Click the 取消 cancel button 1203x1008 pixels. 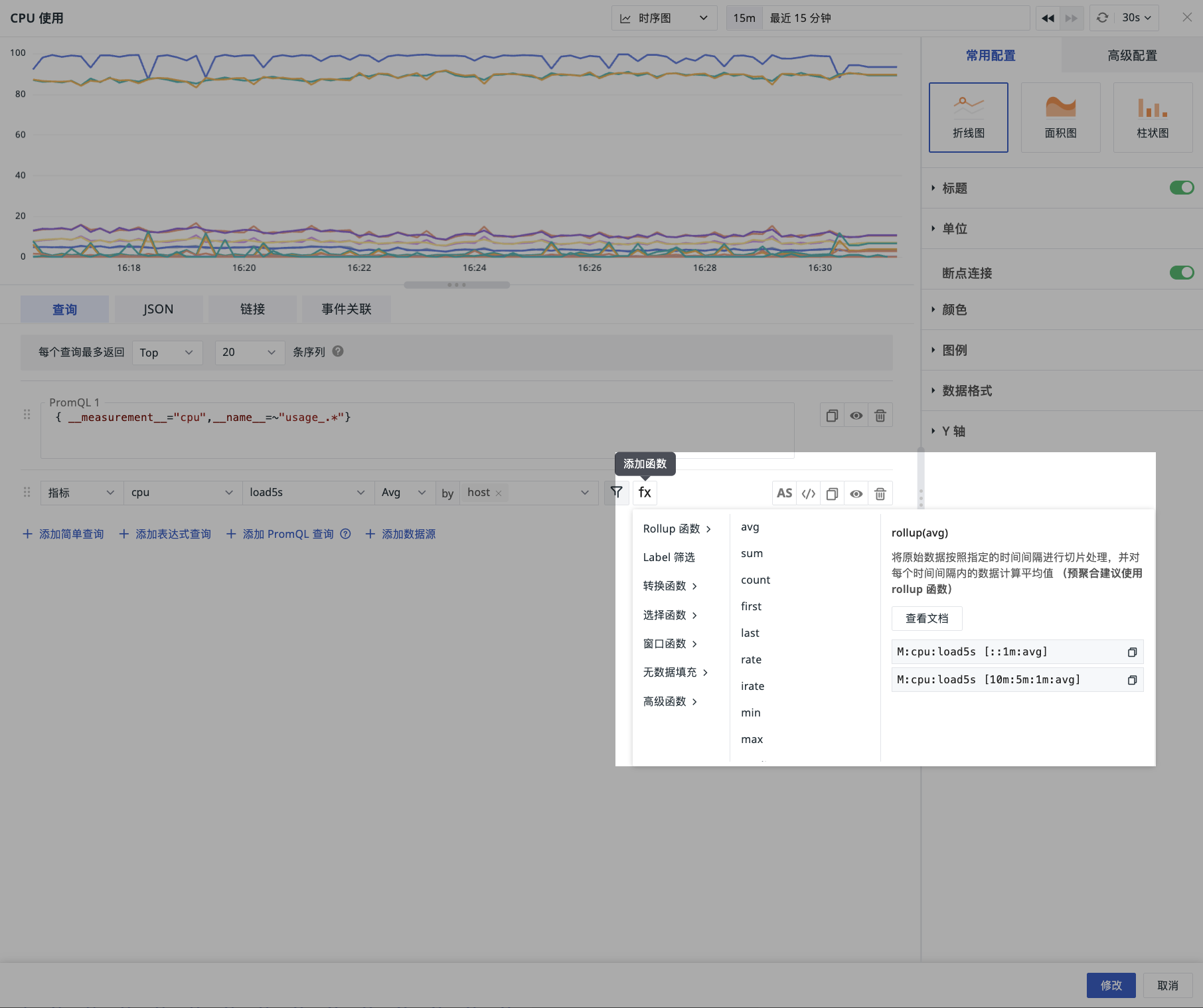click(1168, 985)
